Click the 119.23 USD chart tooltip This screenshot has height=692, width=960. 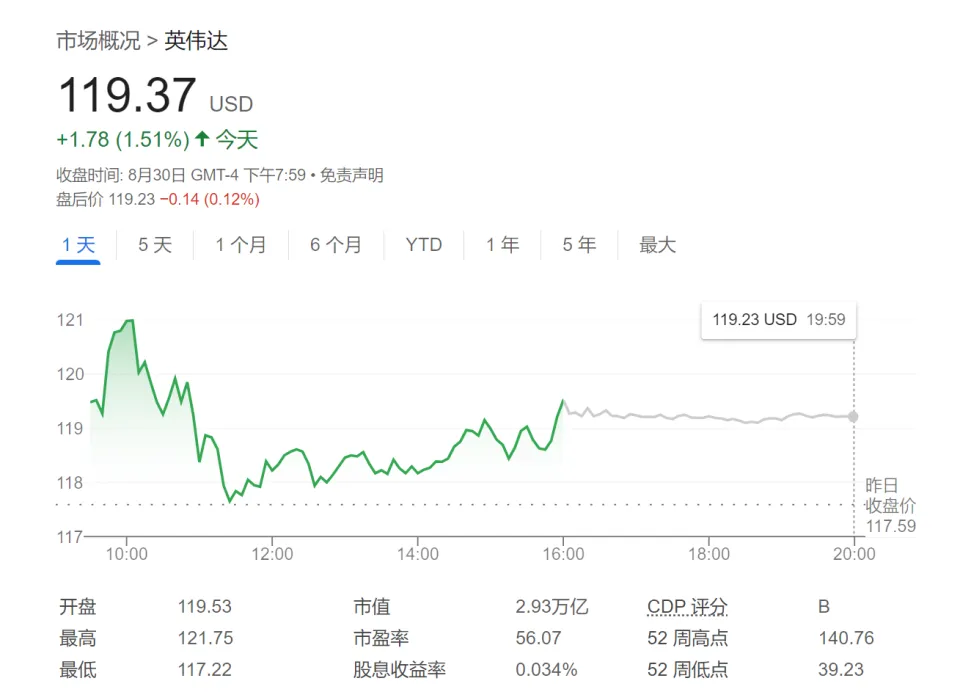(779, 320)
